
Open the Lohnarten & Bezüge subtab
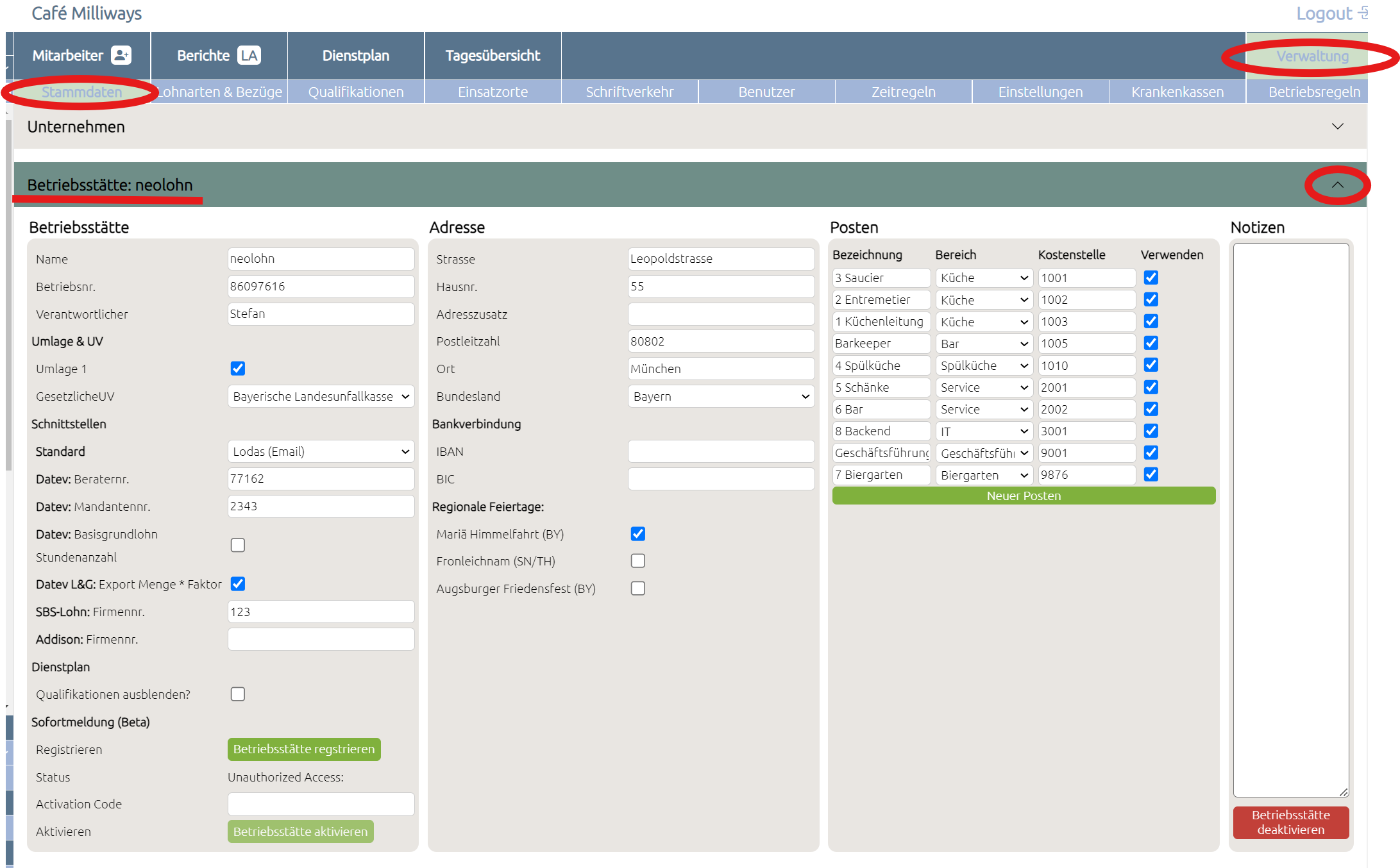(219, 92)
